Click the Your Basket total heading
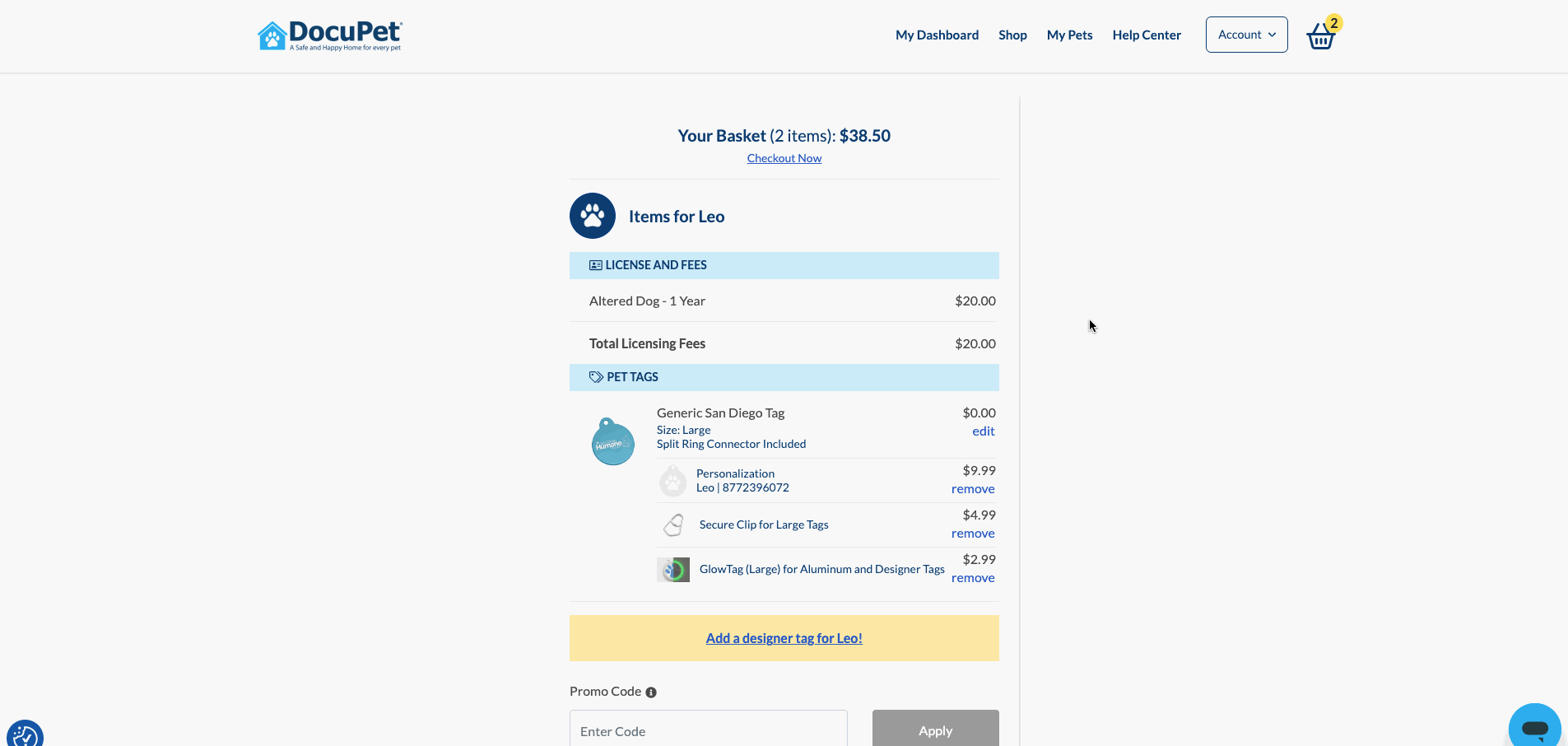 click(784, 136)
